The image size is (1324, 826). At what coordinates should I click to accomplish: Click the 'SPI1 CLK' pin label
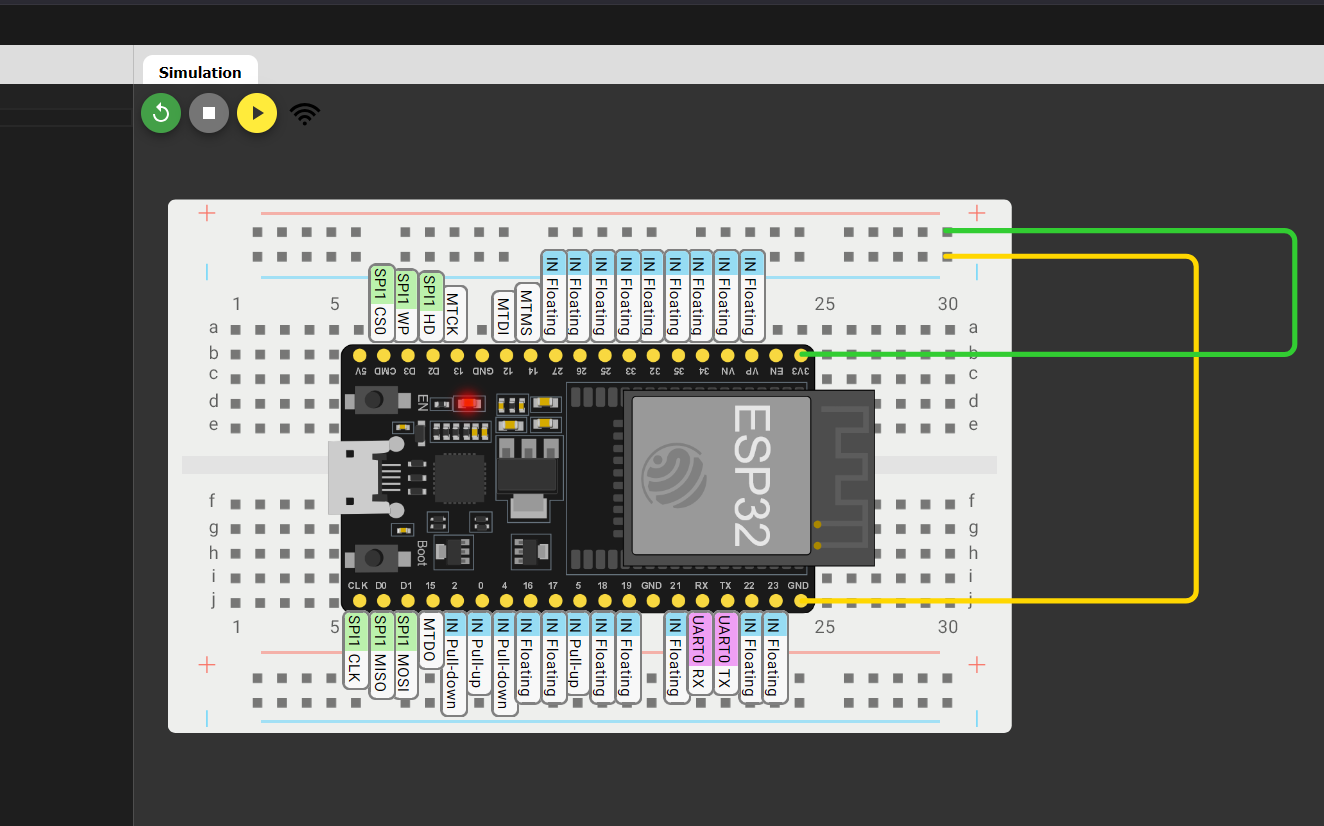click(355, 651)
